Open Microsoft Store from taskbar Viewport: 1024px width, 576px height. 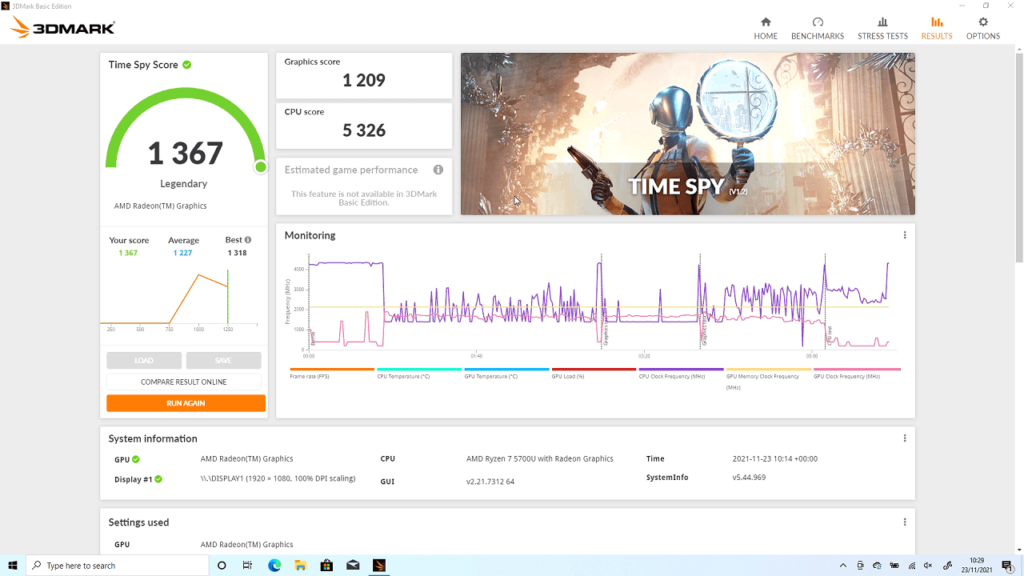pos(327,565)
